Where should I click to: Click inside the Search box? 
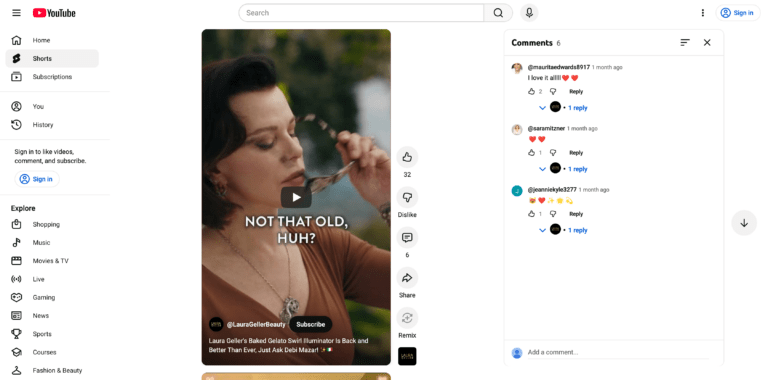361,13
